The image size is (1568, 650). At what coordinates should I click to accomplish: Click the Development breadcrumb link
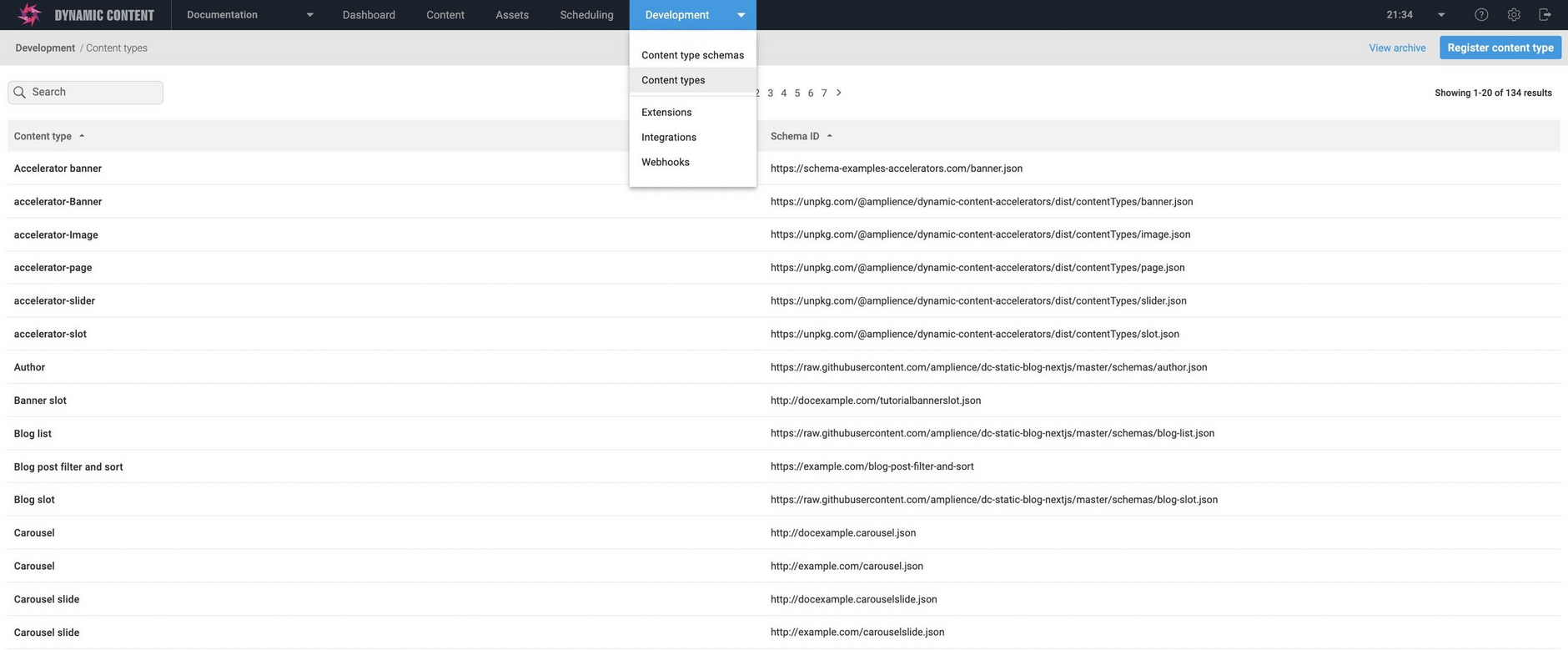point(45,48)
